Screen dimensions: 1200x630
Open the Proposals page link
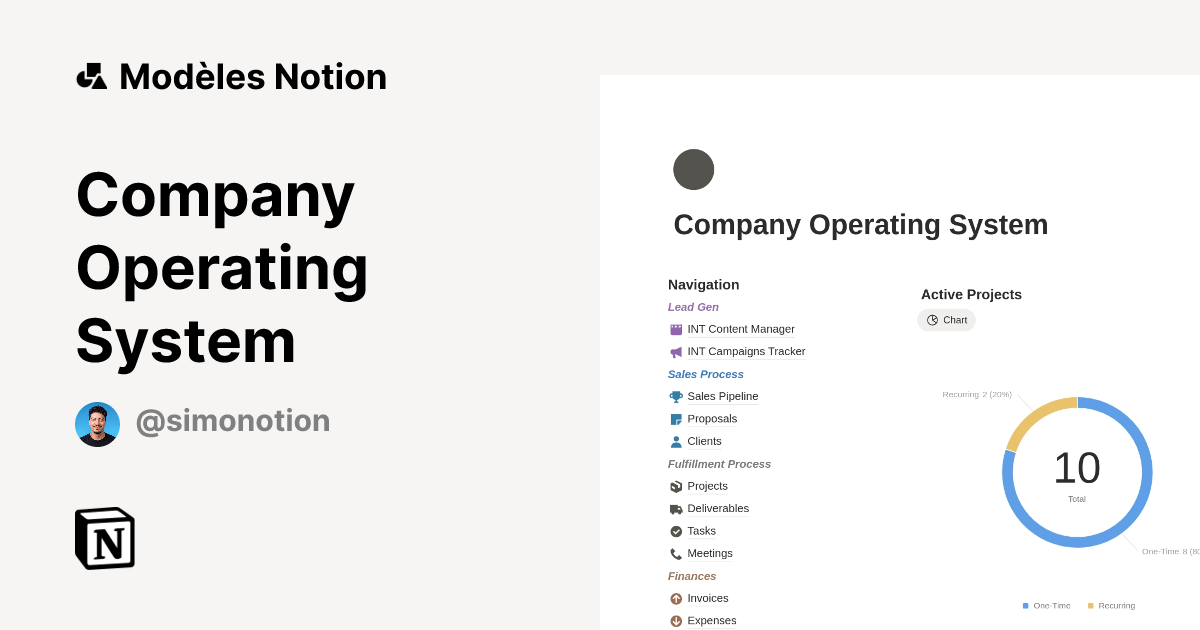point(712,419)
